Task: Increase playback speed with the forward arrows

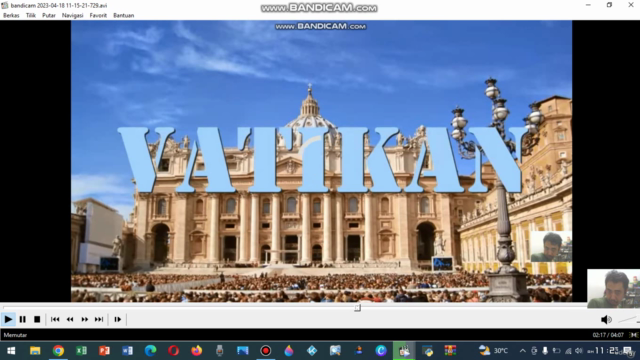Action: [x=84, y=319]
